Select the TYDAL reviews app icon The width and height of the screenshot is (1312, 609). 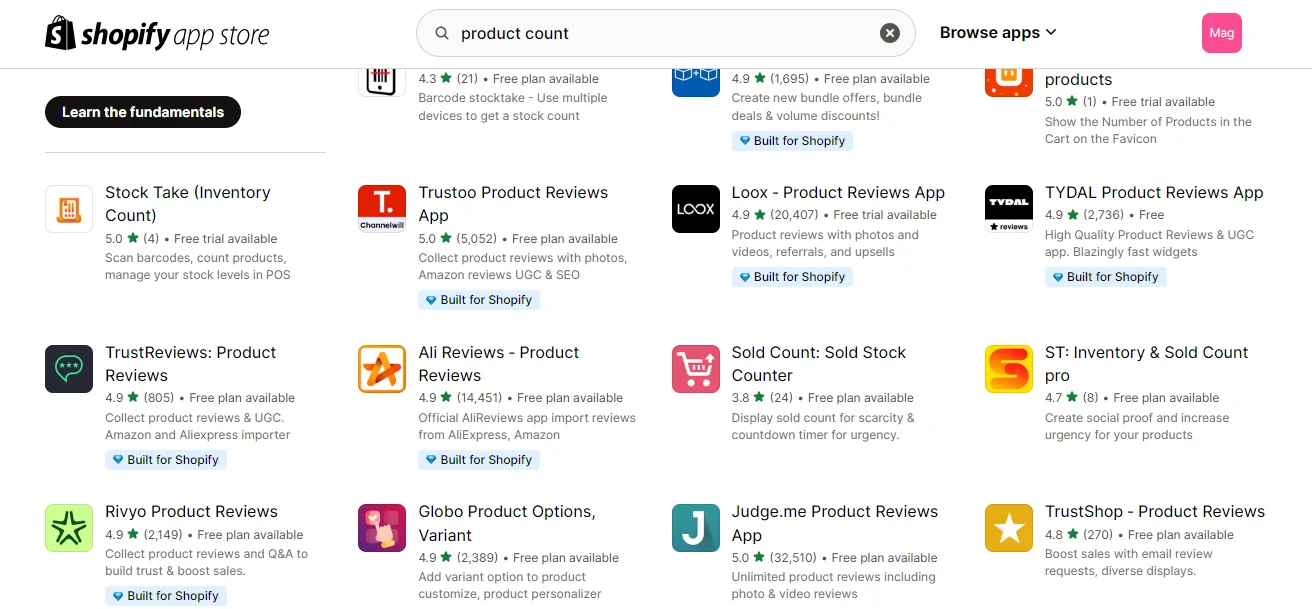point(1008,209)
